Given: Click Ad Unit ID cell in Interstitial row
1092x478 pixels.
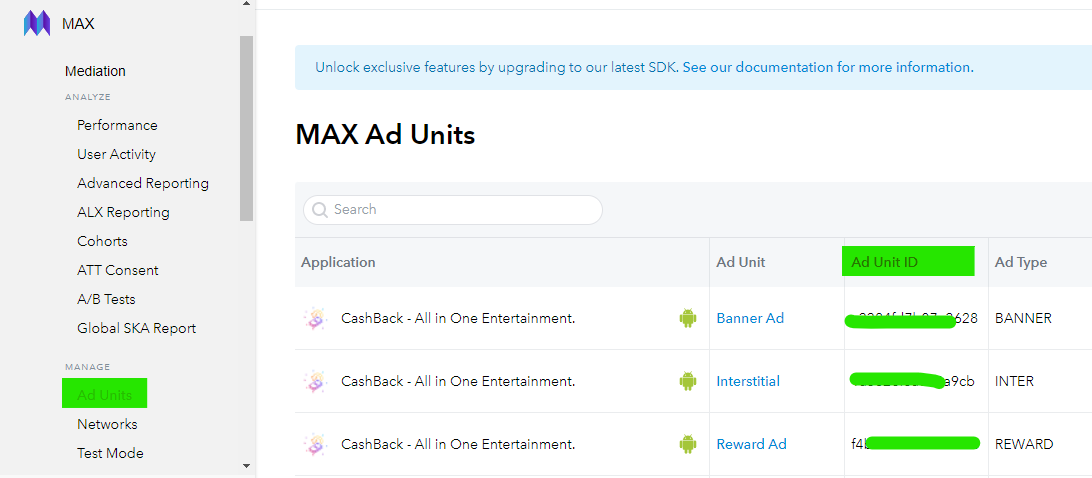Looking at the screenshot, I should click(x=916, y=381).
